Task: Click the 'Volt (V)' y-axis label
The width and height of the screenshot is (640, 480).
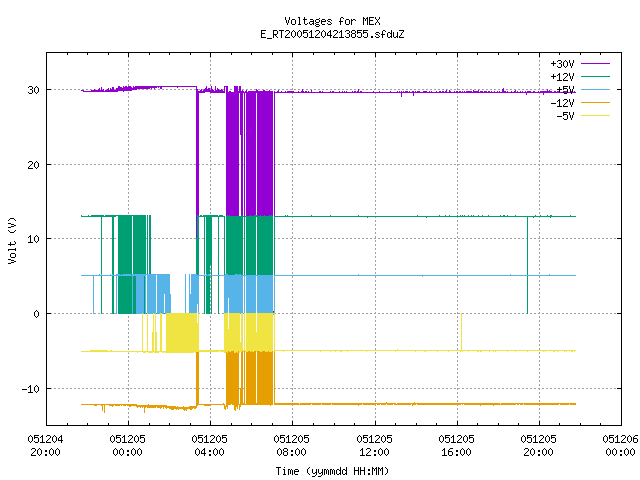Action: [x=12, y=240]
